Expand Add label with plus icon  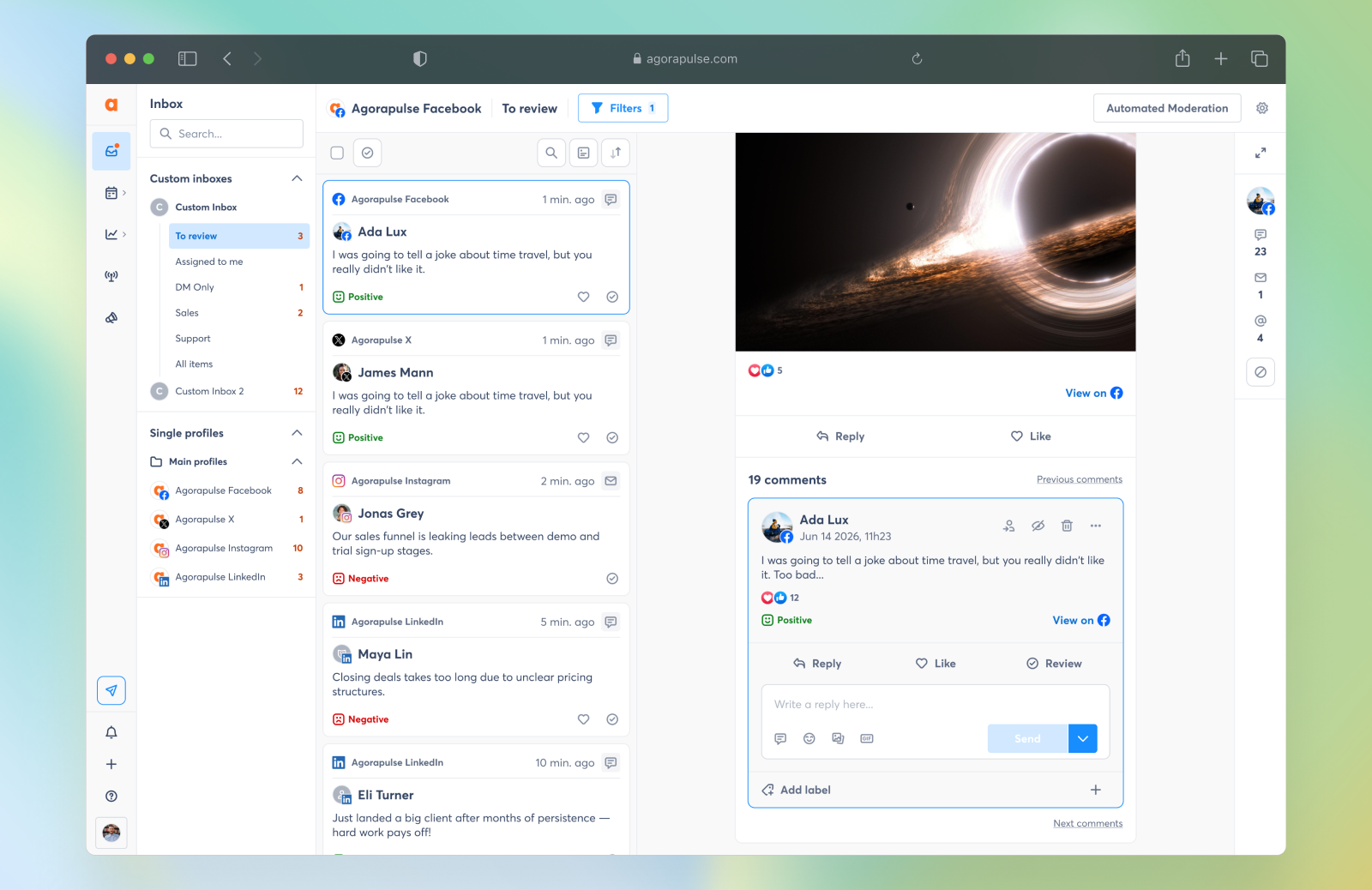coord(1096,790)
